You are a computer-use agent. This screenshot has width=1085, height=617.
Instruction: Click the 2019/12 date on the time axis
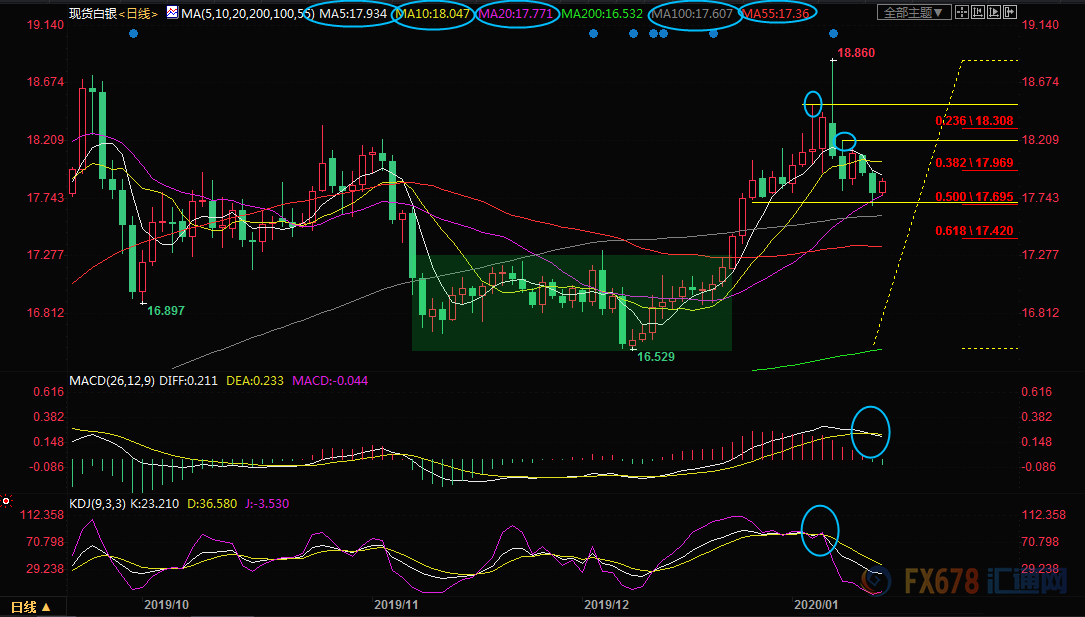point(606,604)
